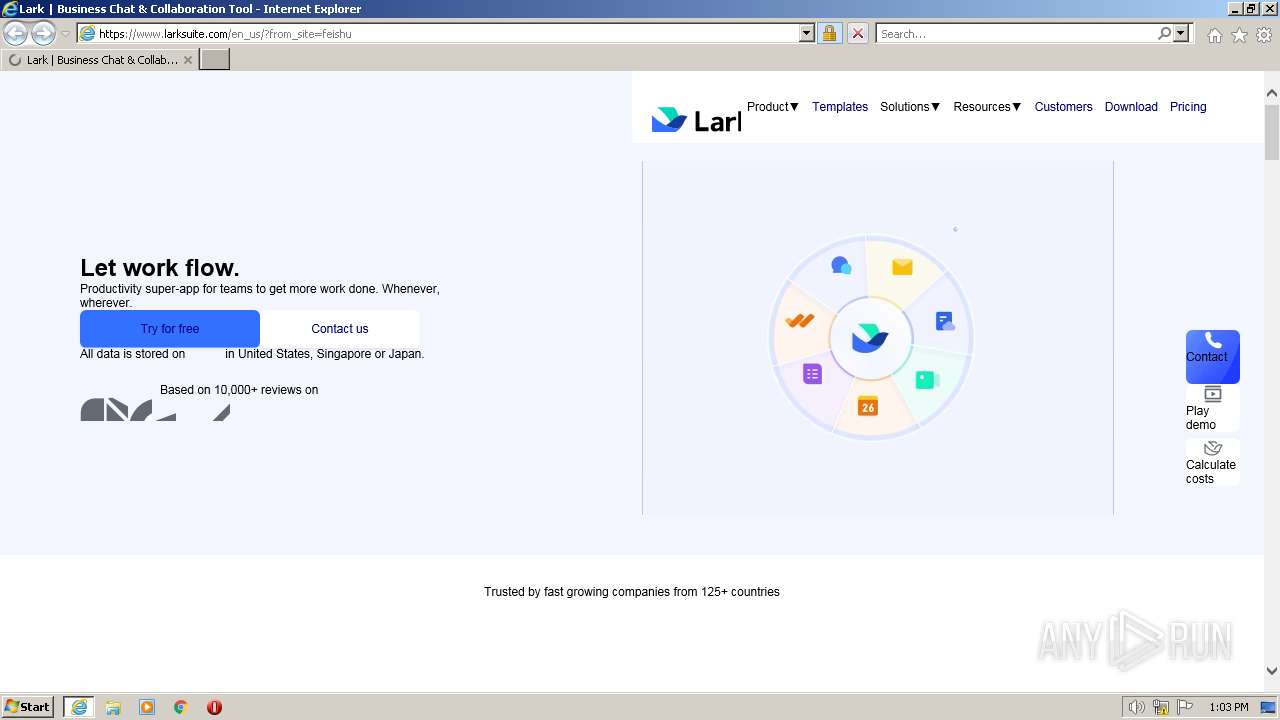Click the central Lark bird icon in the wheel
The height and width of the screenshot is (720, 1280).
[x=870, y=339]
